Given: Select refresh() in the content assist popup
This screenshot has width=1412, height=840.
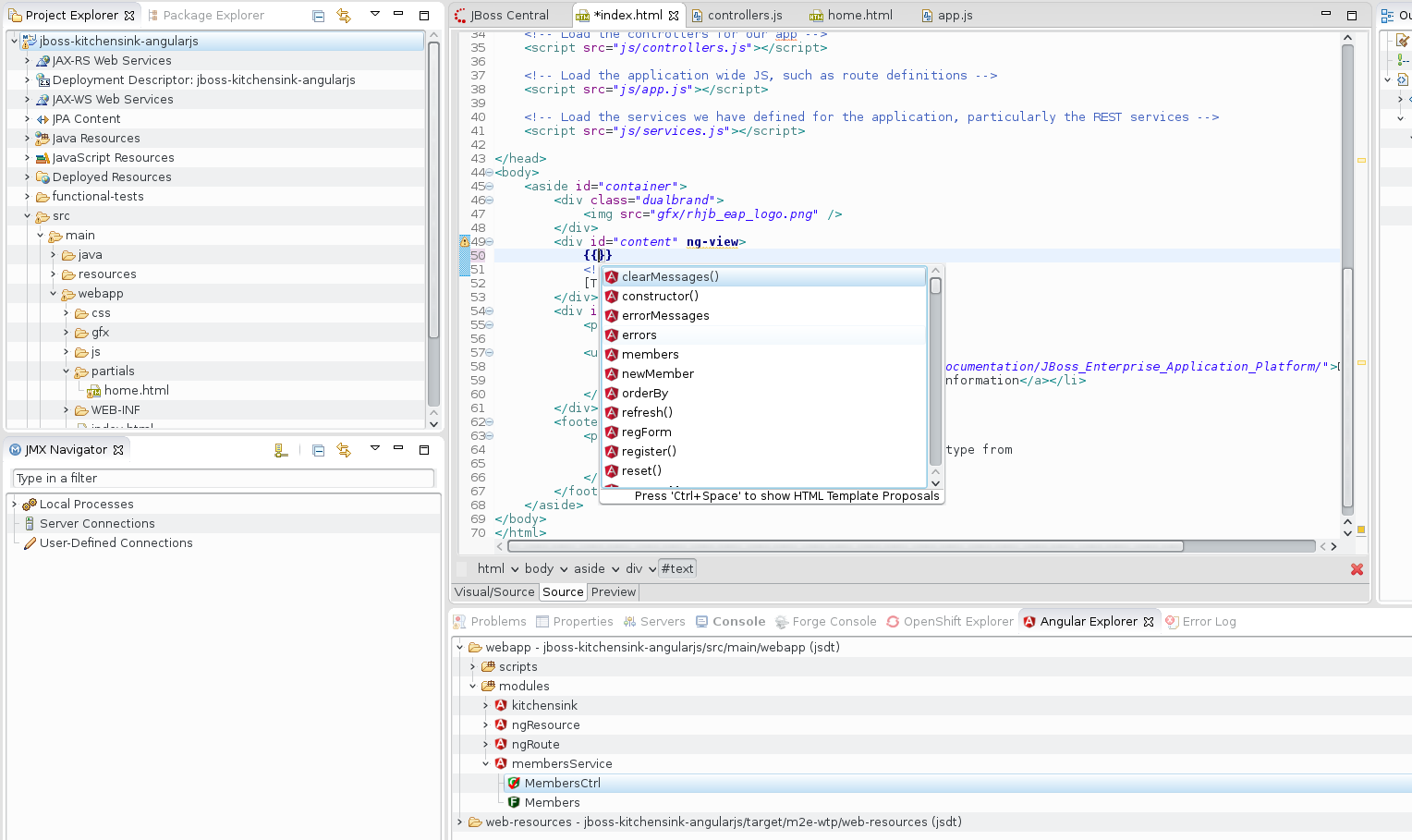Looking at the screenshot, I should pos(647,413).
